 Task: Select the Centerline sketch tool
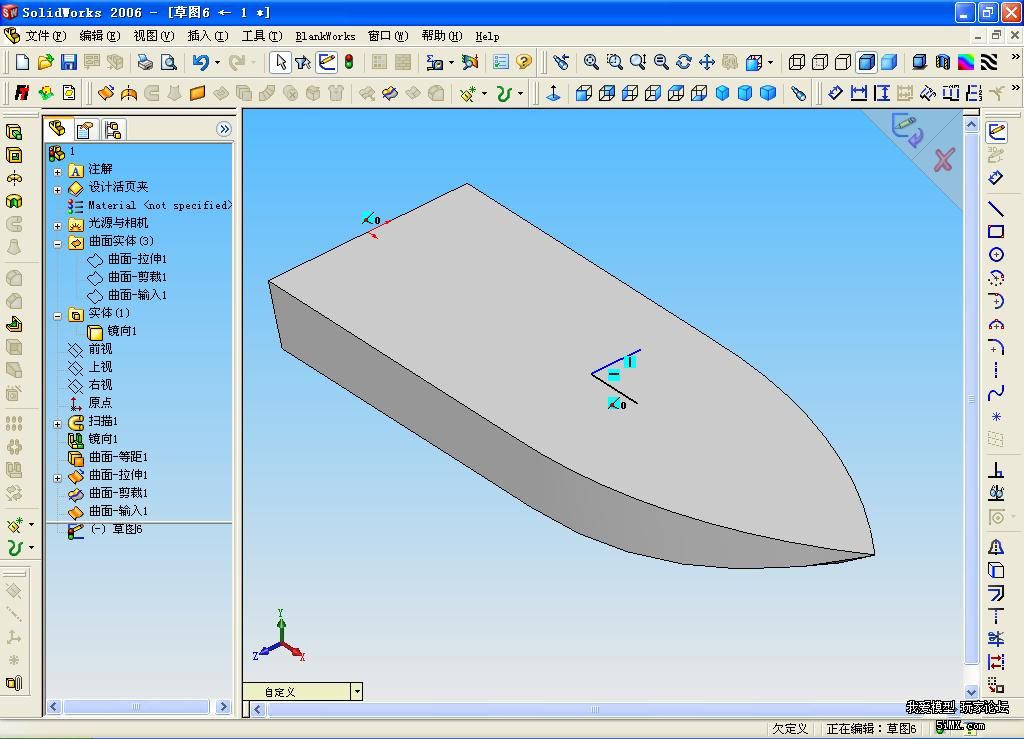click(x=996, y=370)
